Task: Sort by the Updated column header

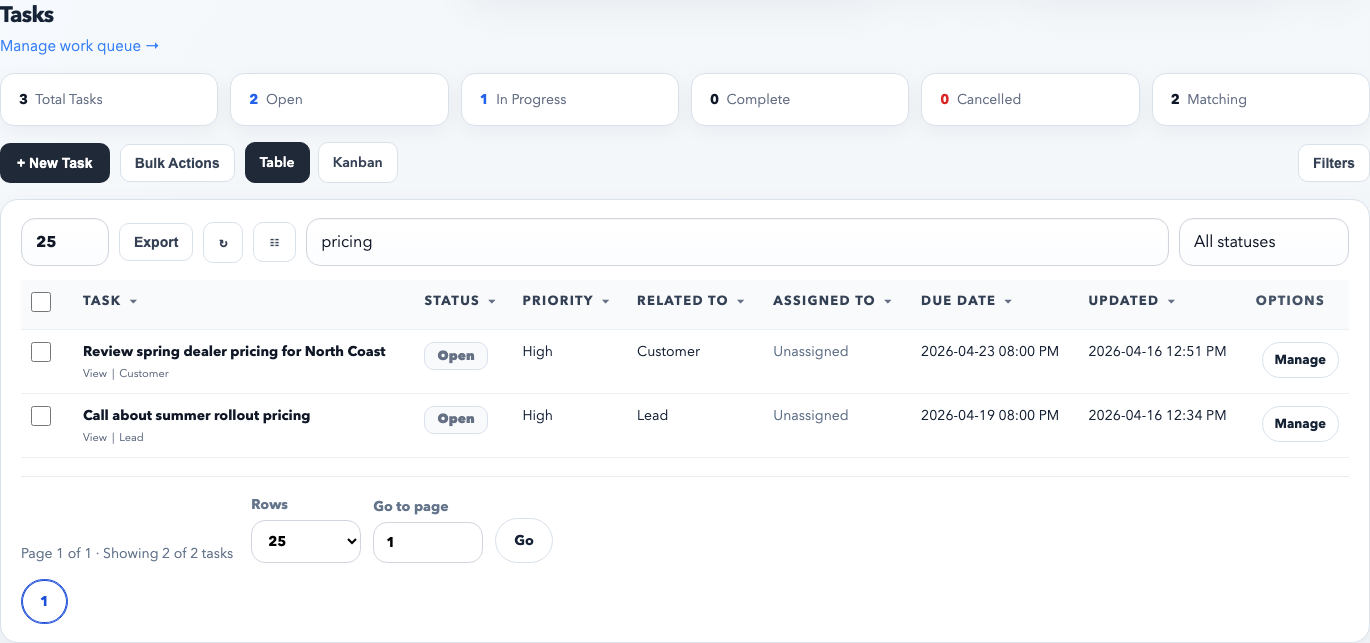Action: (x=1132, y=300)
